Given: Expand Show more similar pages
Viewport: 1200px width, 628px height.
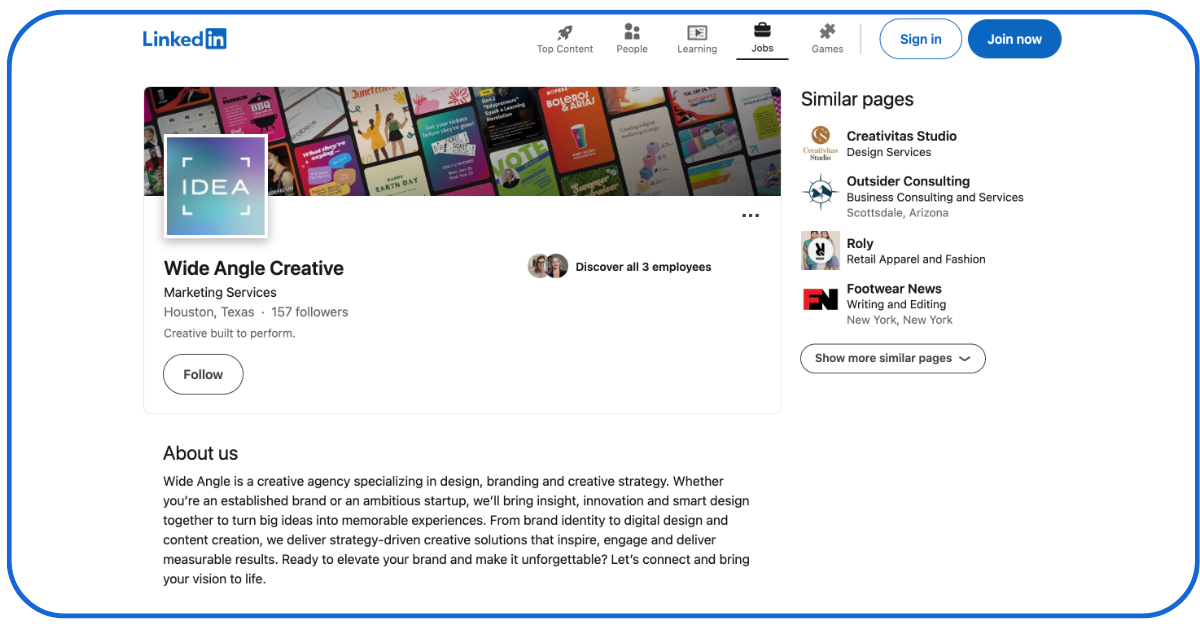Looking at the screenshot, I should [892, 358].
